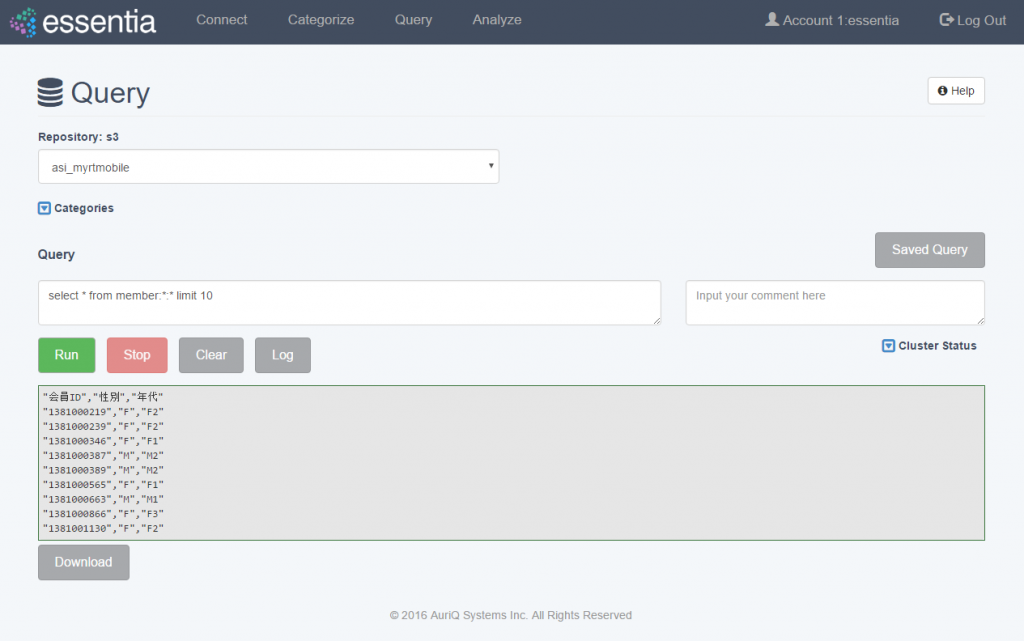
Task: Open the asi_myrtmobile repository dropdown
Action: (x=268, y=166)
